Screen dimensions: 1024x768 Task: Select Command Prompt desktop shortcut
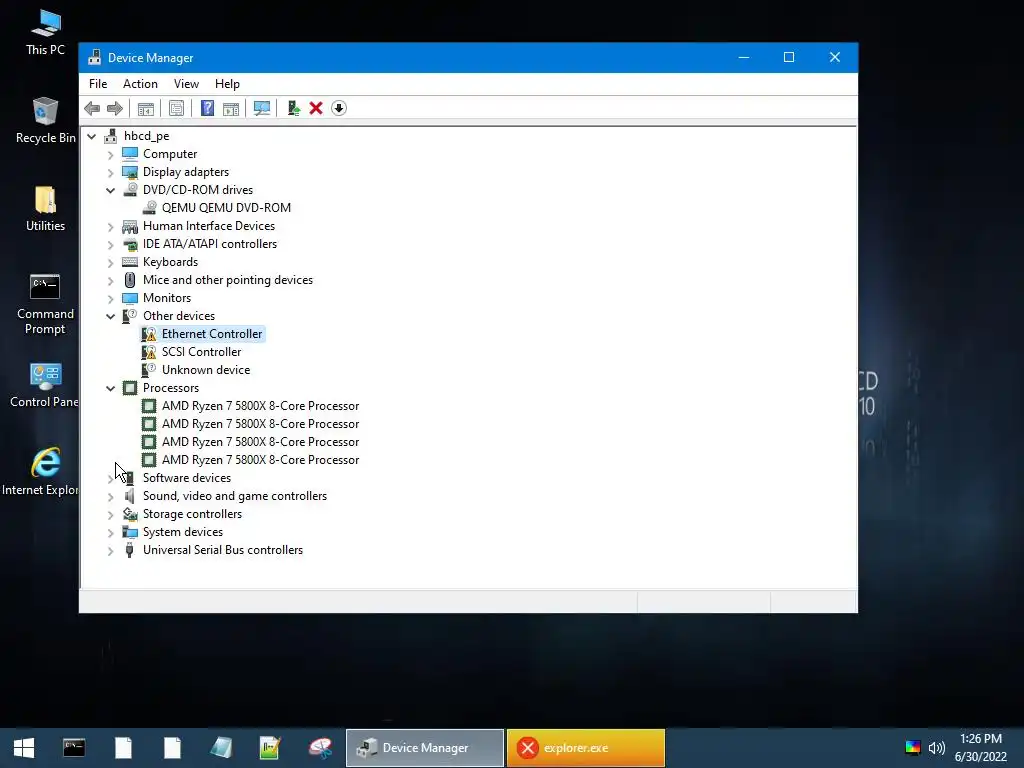[x=45, y=304]
